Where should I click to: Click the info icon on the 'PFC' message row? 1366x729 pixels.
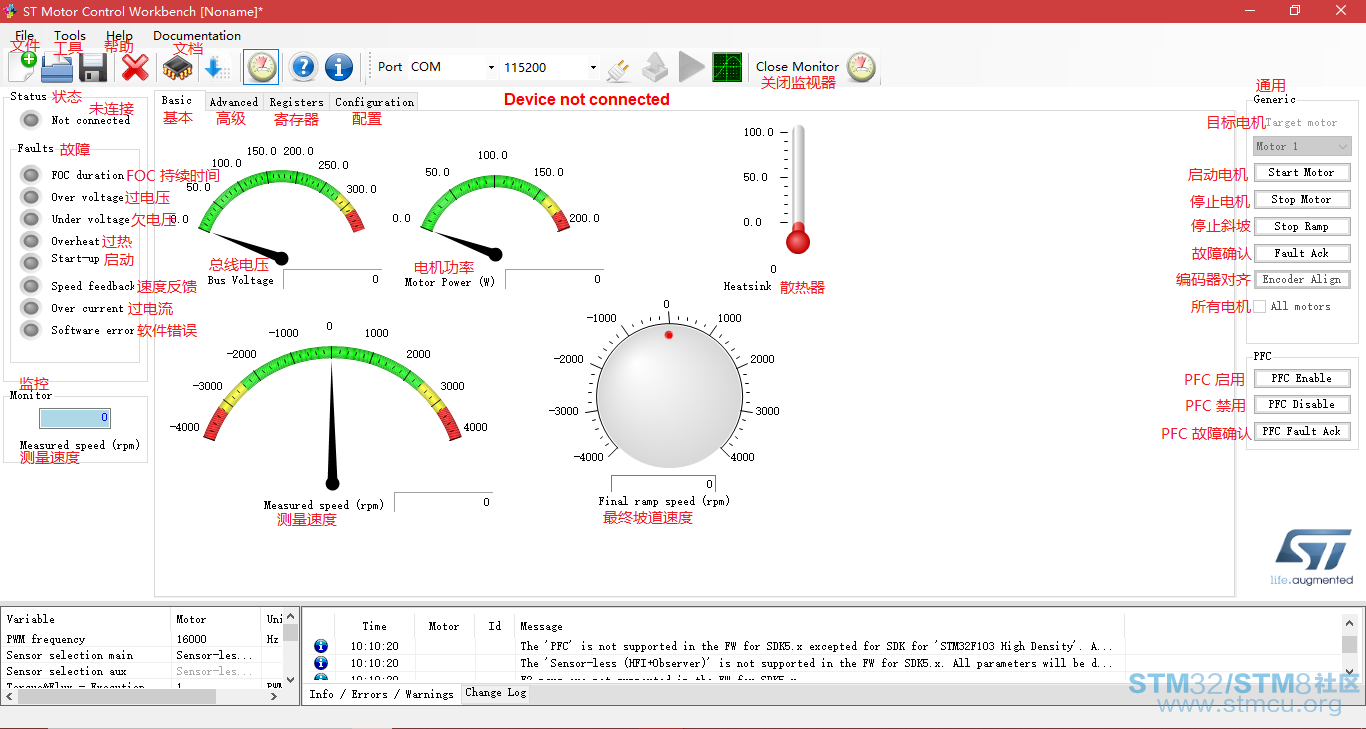tap(321, 646)
